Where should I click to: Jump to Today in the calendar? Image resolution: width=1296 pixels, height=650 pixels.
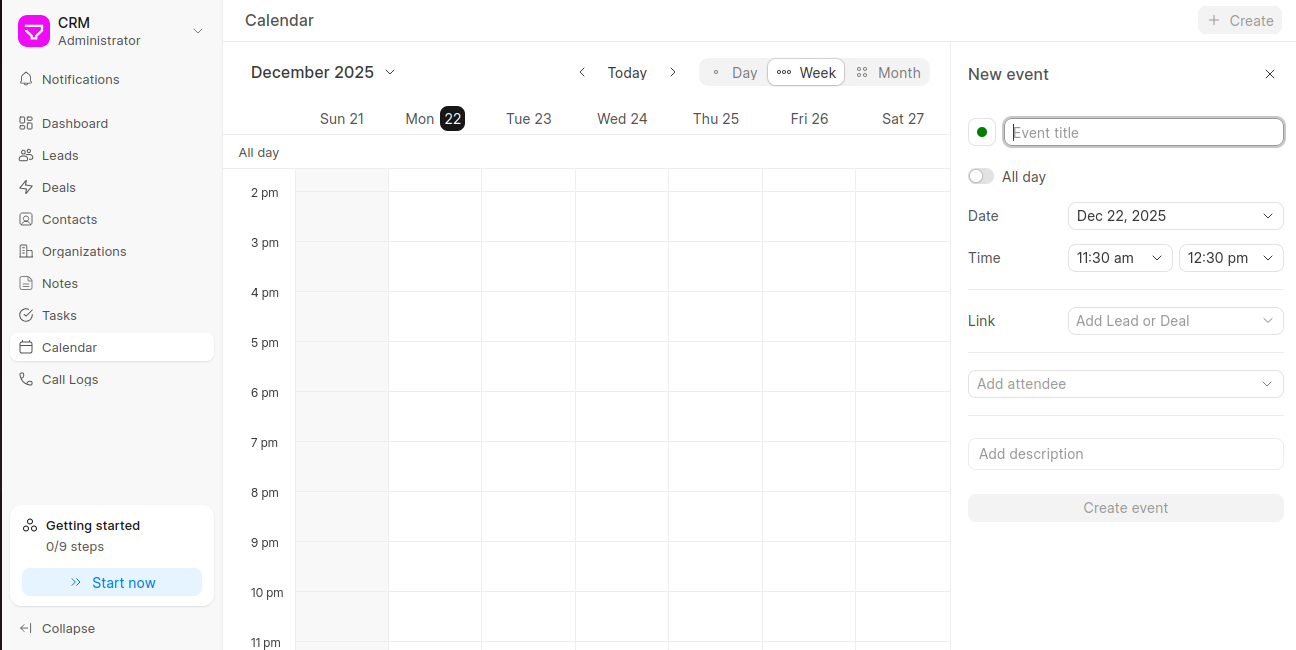(x=627, y=72)
